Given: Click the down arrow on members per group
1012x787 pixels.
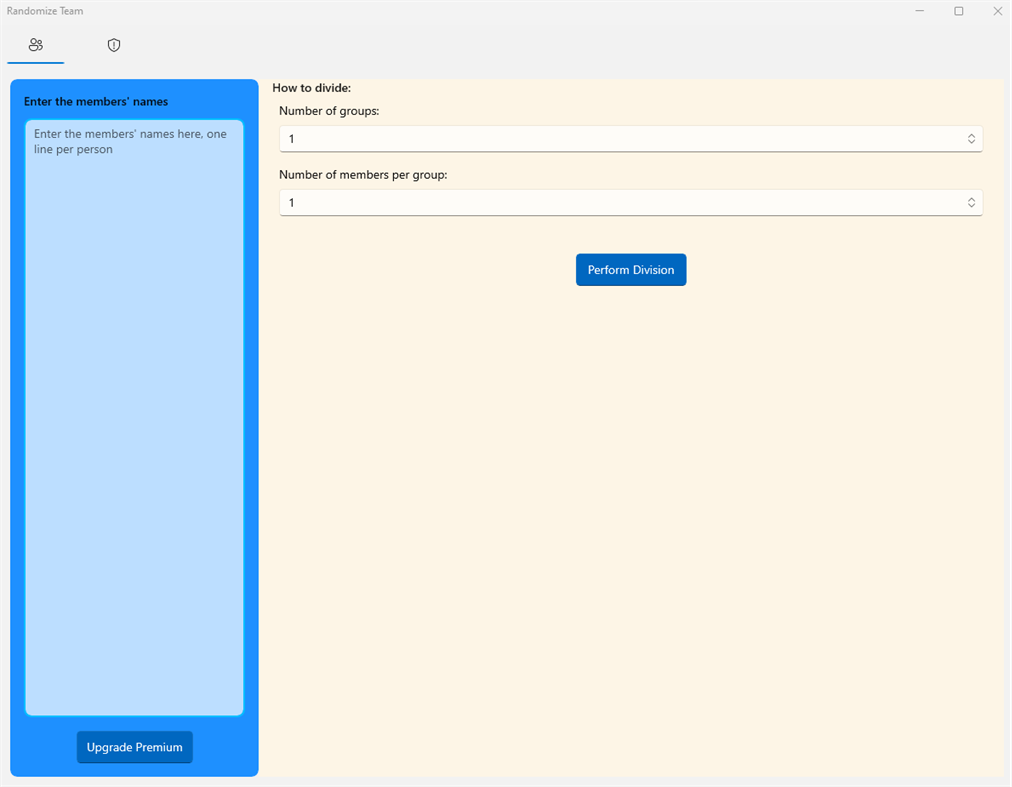Looking at the screenshot, I should pyautogui.click(x=971, y=206).
